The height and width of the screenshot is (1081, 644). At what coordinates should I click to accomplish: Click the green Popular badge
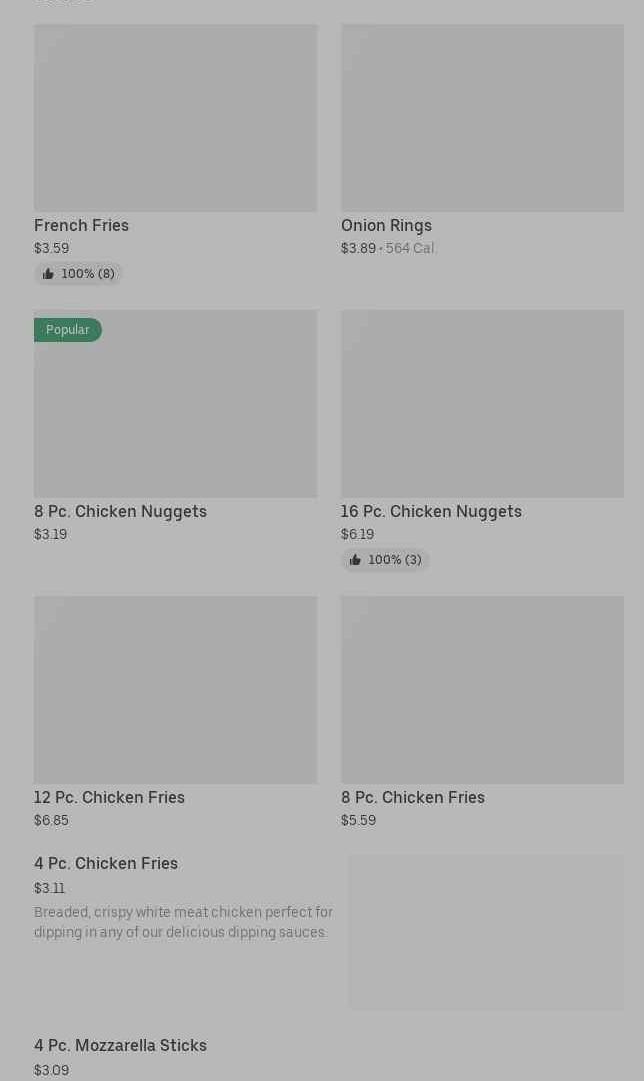pyautogui.click(x=68, y=330)
